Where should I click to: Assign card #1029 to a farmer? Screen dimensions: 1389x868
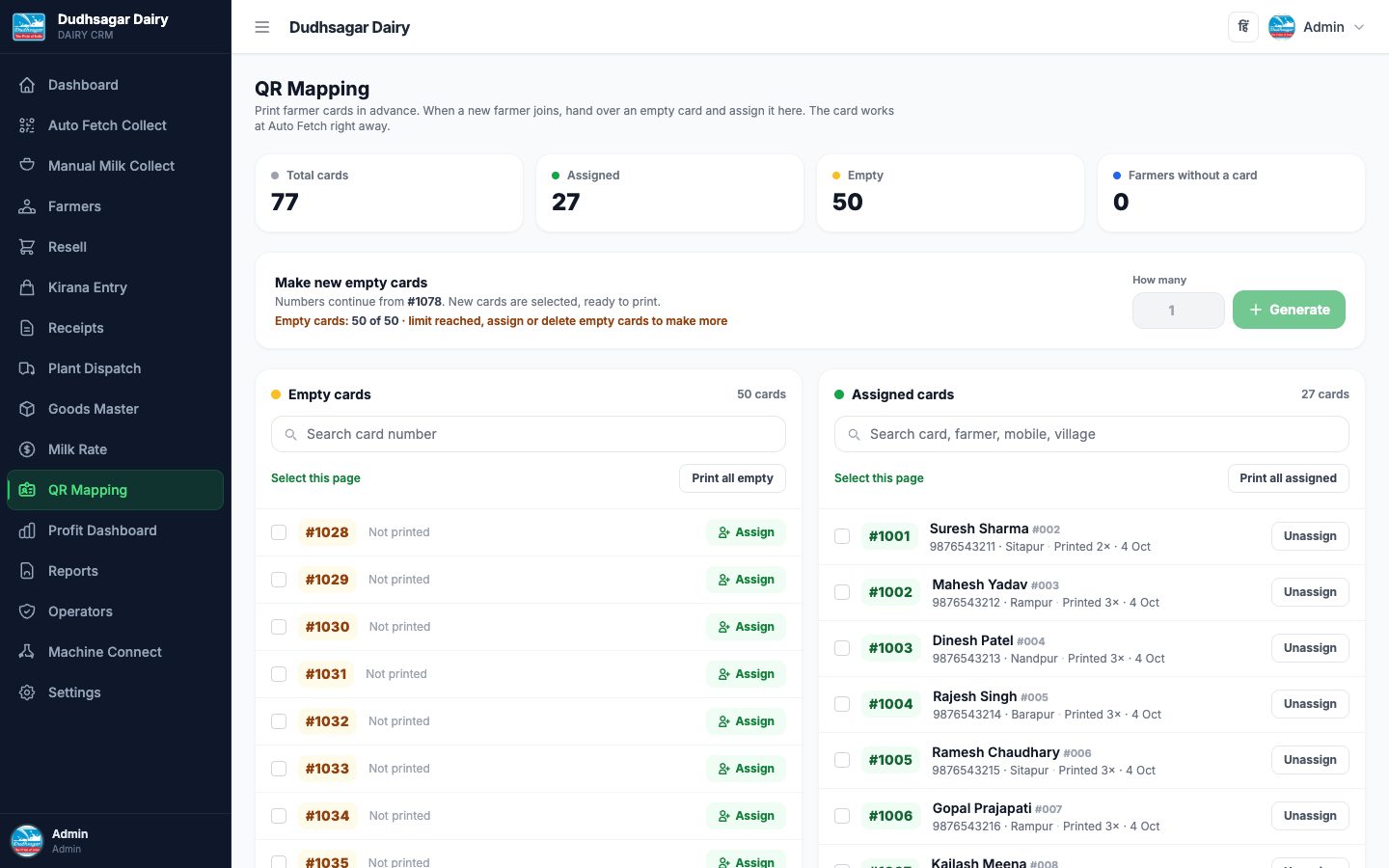tap(746, 580)
